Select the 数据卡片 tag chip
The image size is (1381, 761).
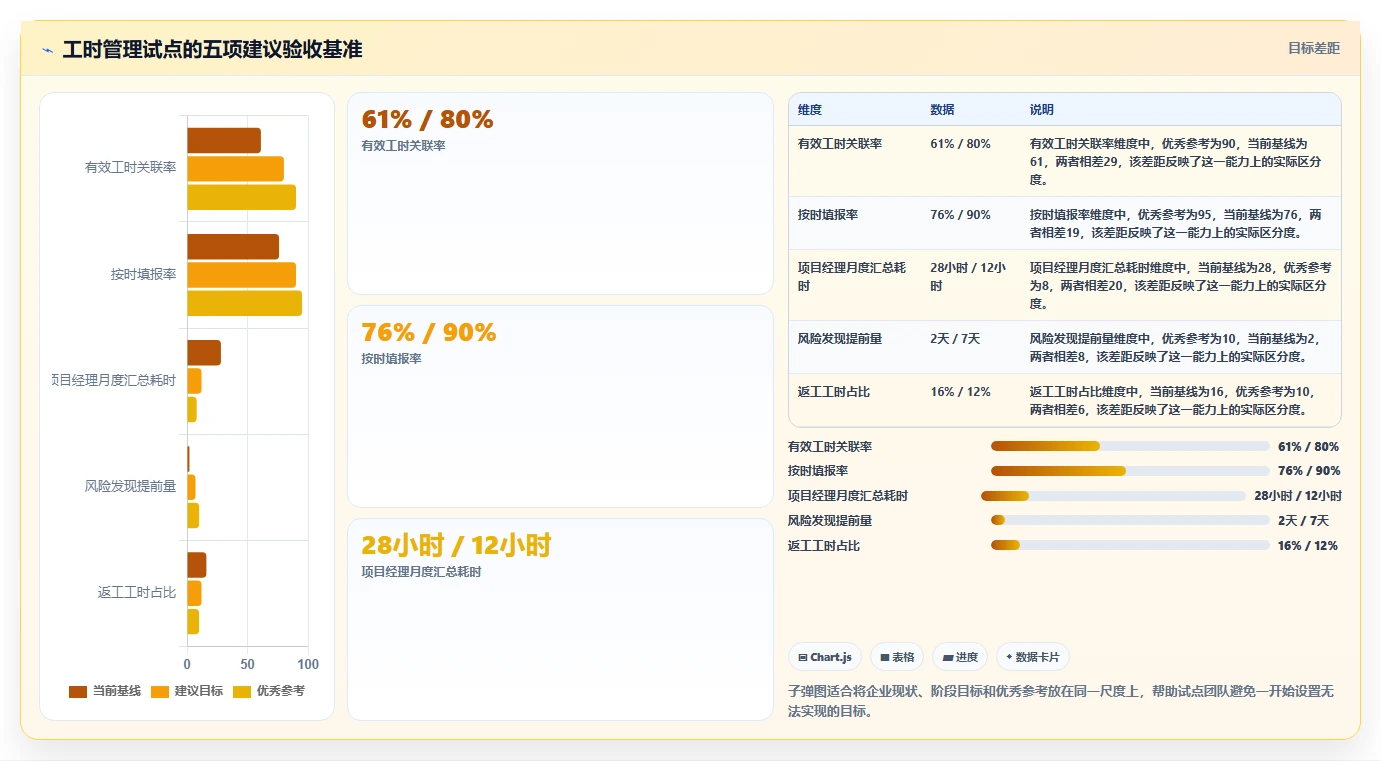1033,657
